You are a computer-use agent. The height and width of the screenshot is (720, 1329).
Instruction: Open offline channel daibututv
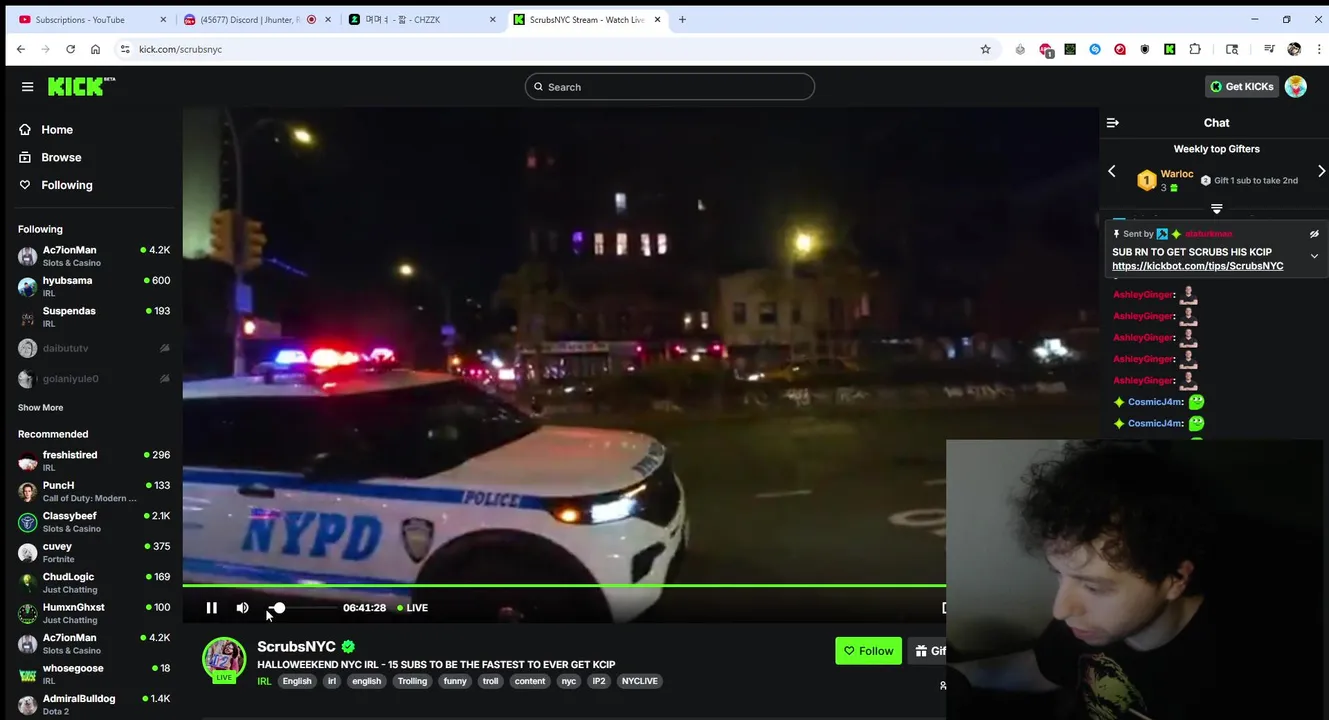pyautogui.click(x=94, y=348)
